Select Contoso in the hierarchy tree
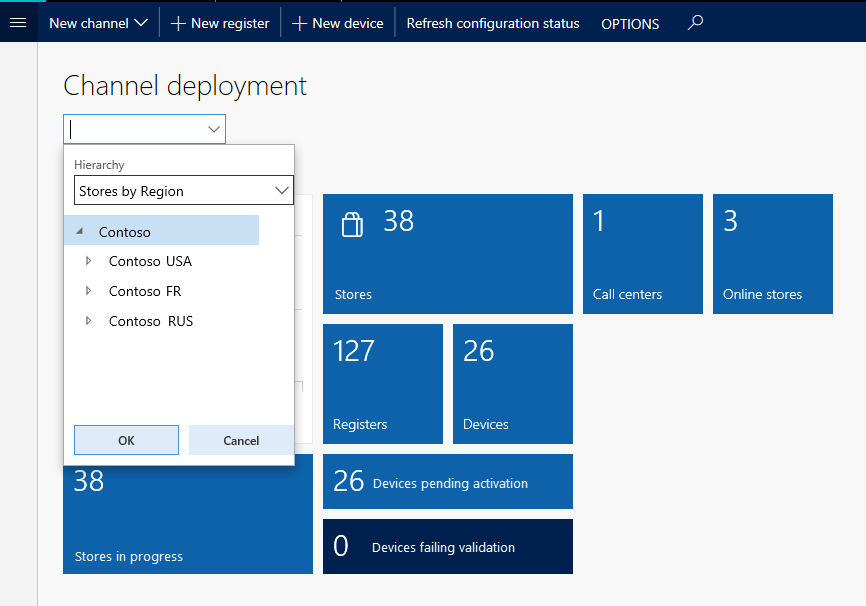 coord(161,230)
